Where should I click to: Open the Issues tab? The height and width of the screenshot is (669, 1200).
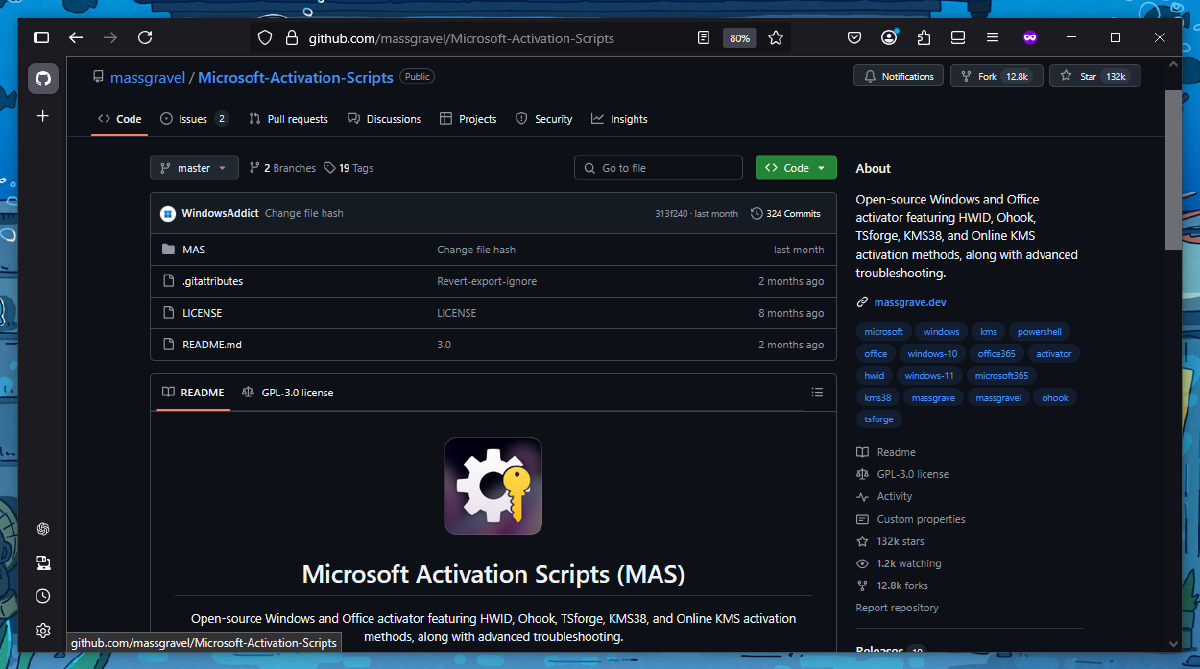[x=194, y=119]
